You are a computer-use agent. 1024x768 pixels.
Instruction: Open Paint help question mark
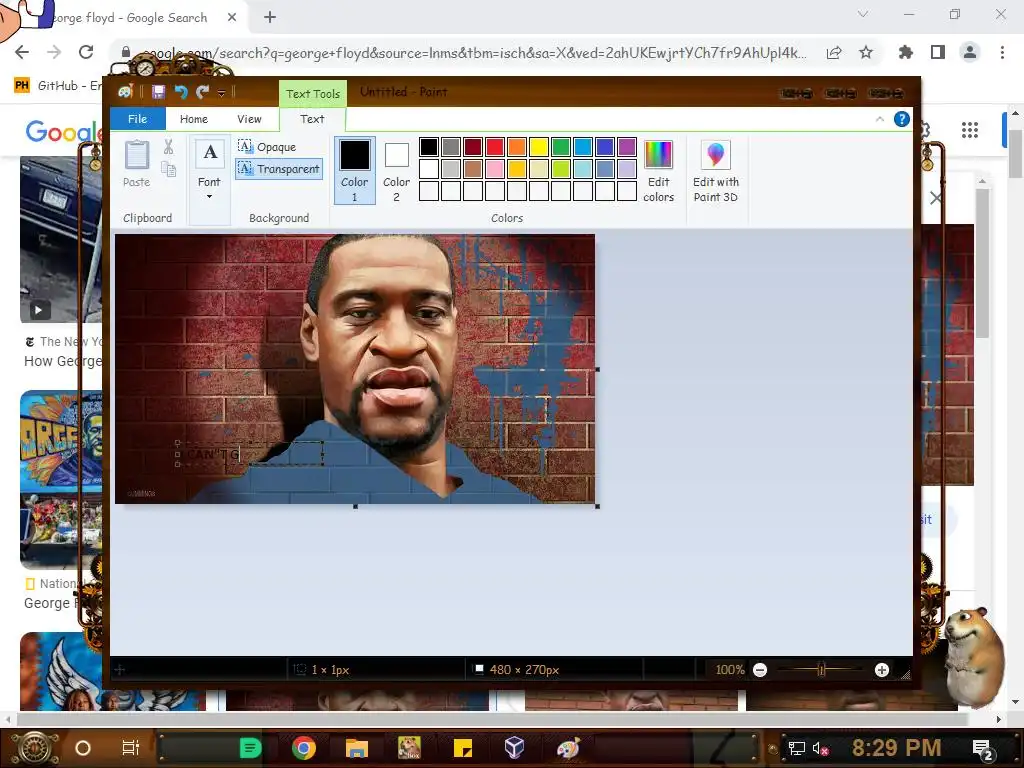pos(902,119)
